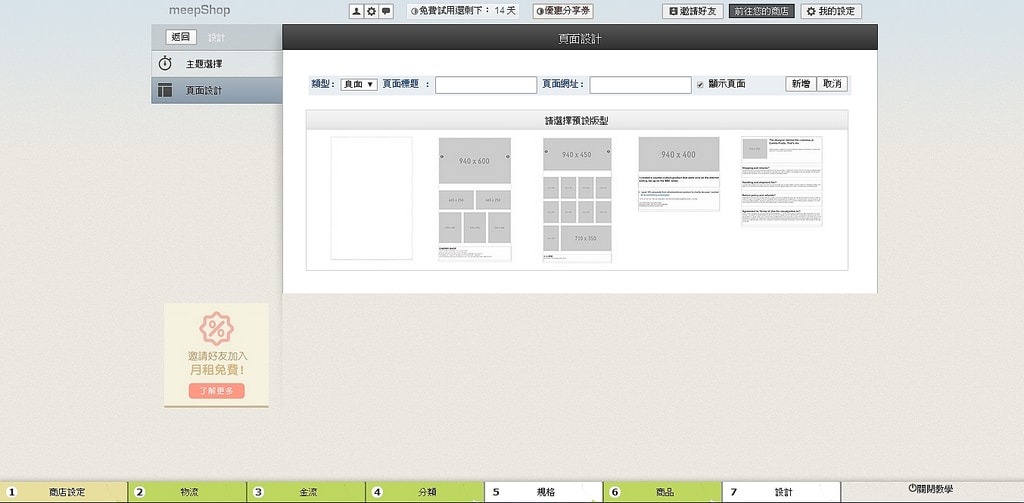Viewport: 1024px width, 503px height.
Task: Click the layout icon beside 頁面設計
Action: 166,90
